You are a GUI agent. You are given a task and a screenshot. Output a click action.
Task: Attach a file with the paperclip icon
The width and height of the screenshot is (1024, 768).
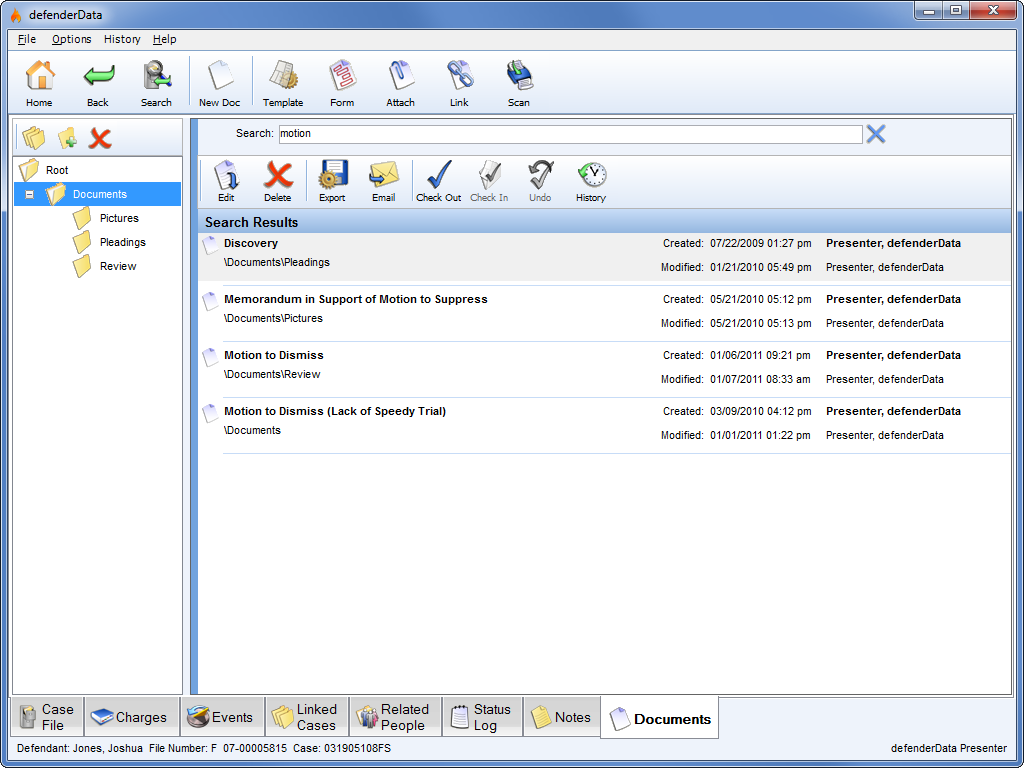400,83
